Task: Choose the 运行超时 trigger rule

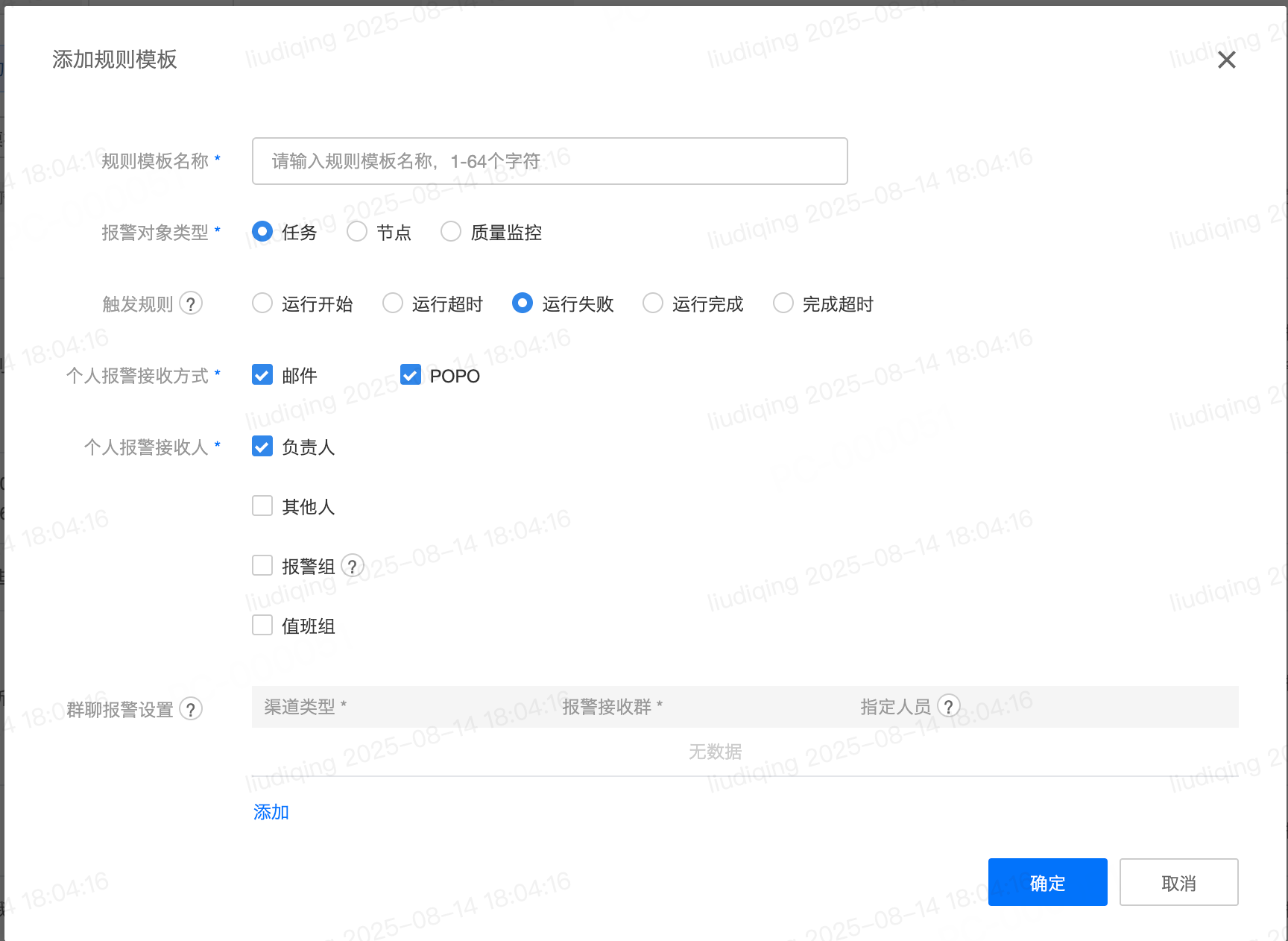Action: tap(393, 303)
